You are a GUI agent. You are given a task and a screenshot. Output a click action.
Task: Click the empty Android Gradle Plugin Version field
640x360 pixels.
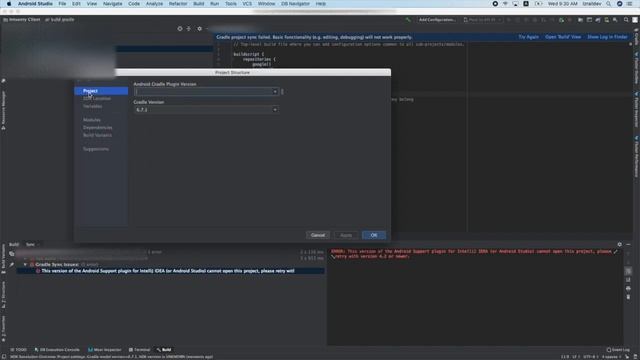tap(203, 91)
